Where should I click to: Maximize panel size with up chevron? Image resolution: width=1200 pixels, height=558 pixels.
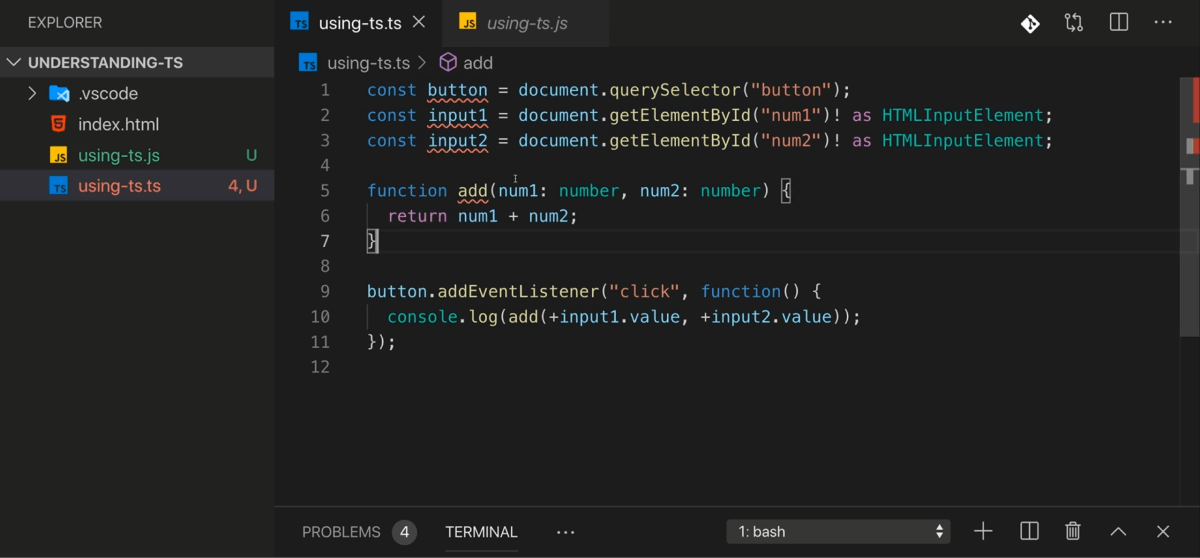click(x=1118, y=531)
